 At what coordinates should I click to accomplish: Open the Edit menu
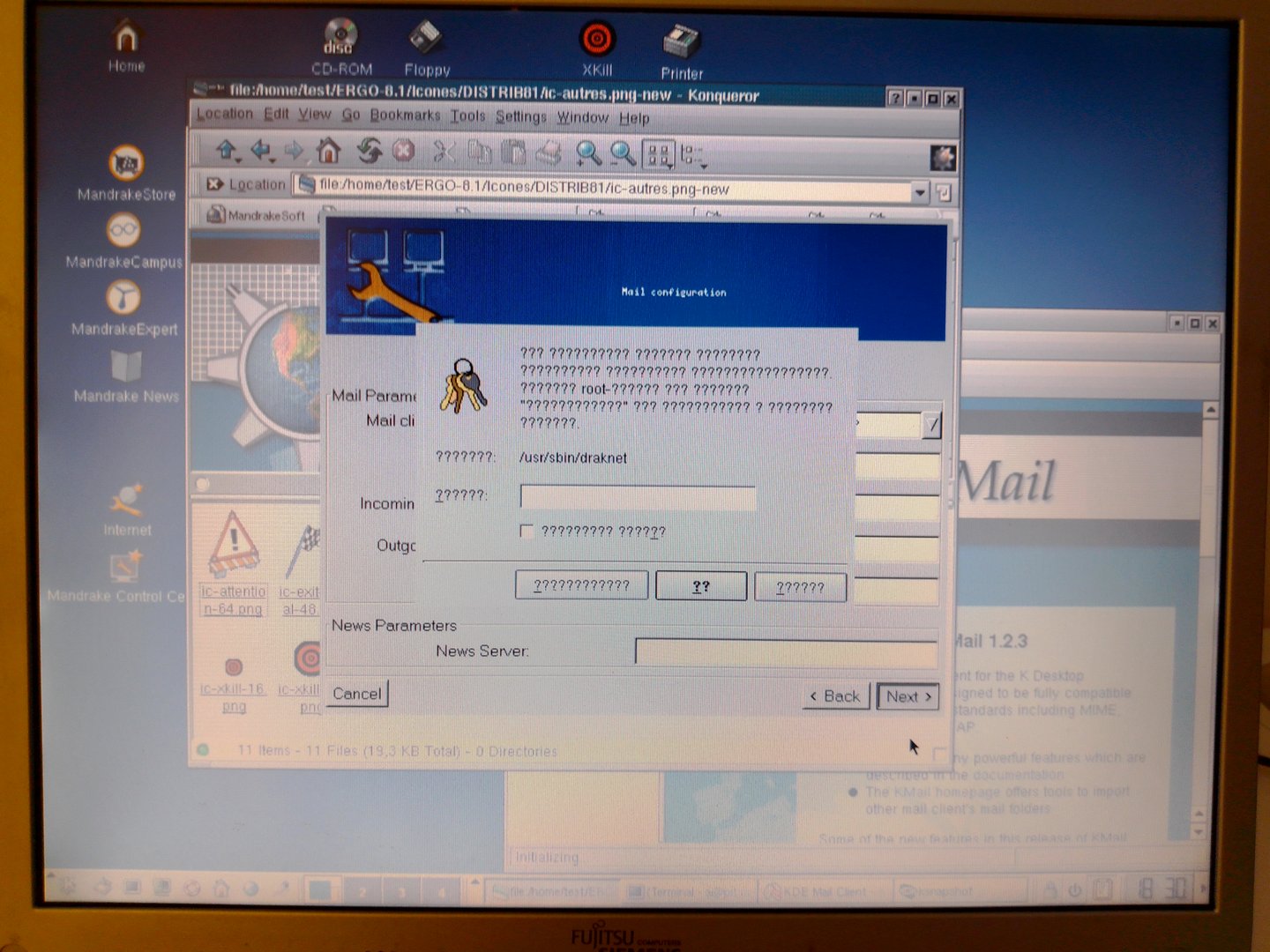click(276, 114)
